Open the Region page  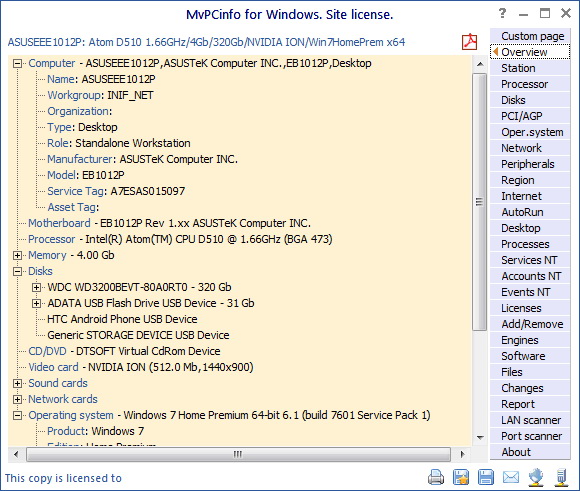pos(530,180)
